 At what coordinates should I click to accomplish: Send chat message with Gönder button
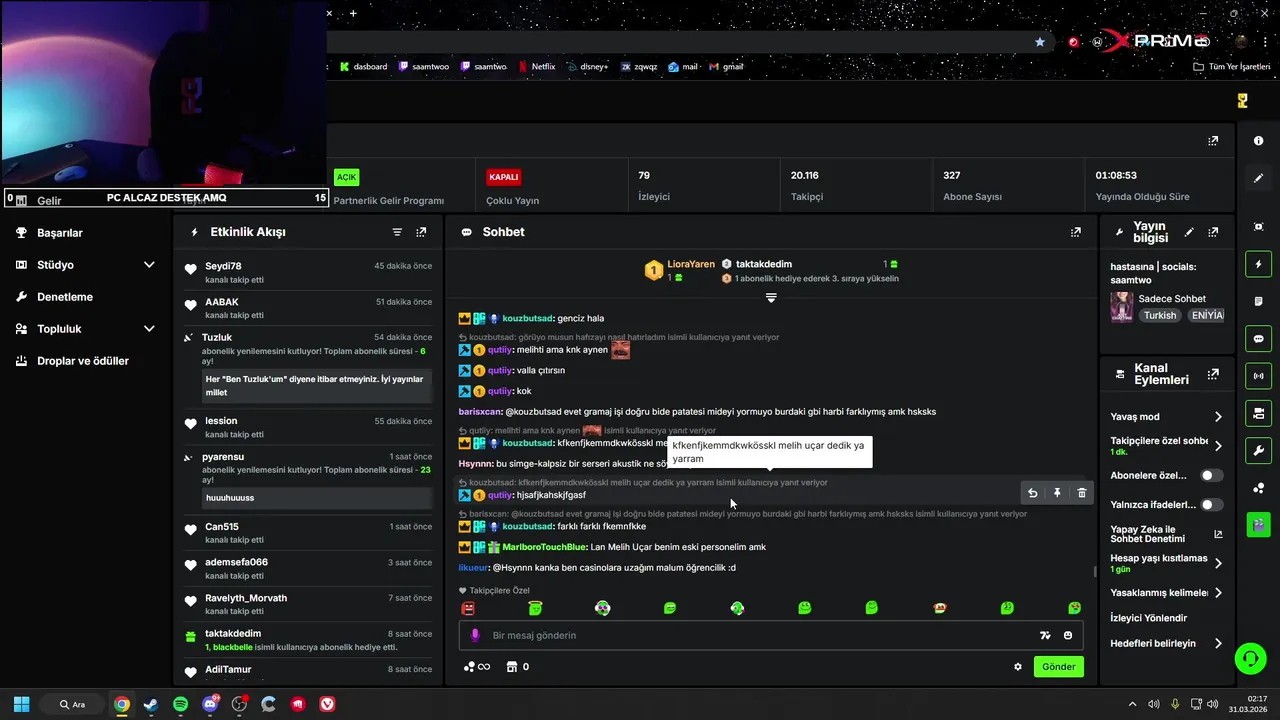(1058, 667)
